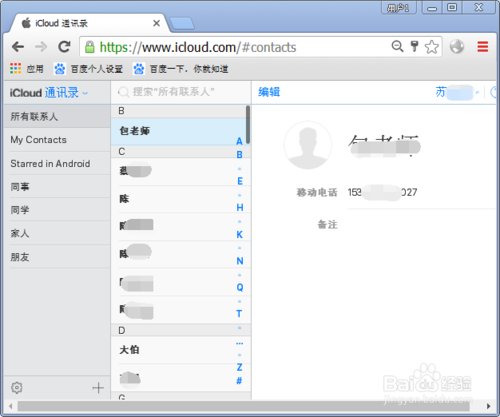500x417 pixels.
Task: Click the contact list vertical scrollbar thumb
Action: pos(248,125)
